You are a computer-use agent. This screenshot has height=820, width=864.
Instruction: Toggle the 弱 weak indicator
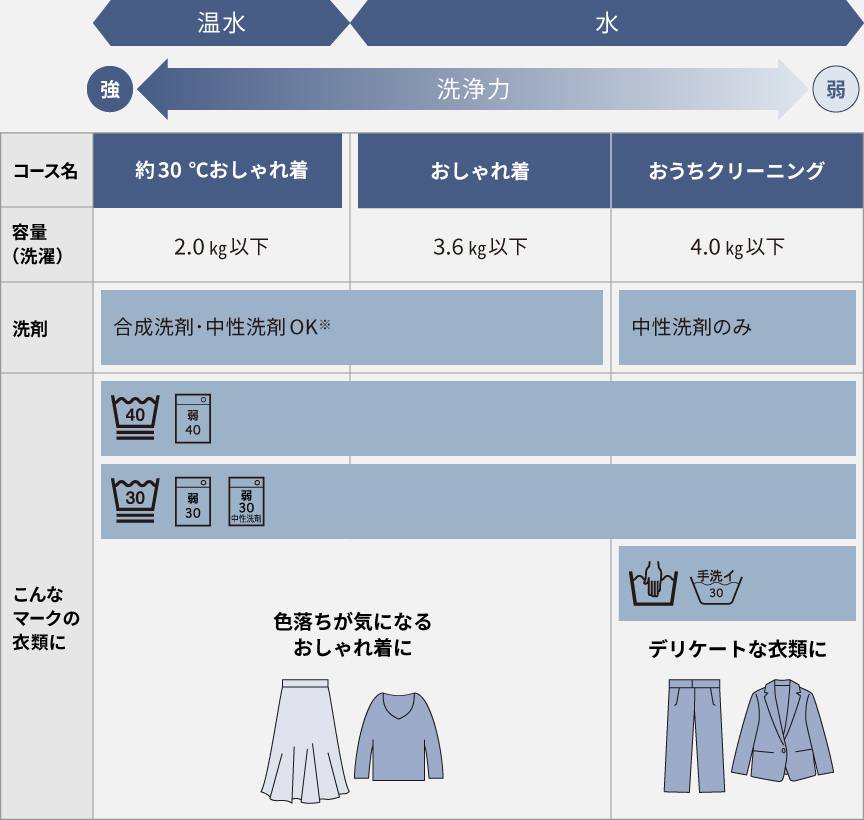click(x=836, y=88)
